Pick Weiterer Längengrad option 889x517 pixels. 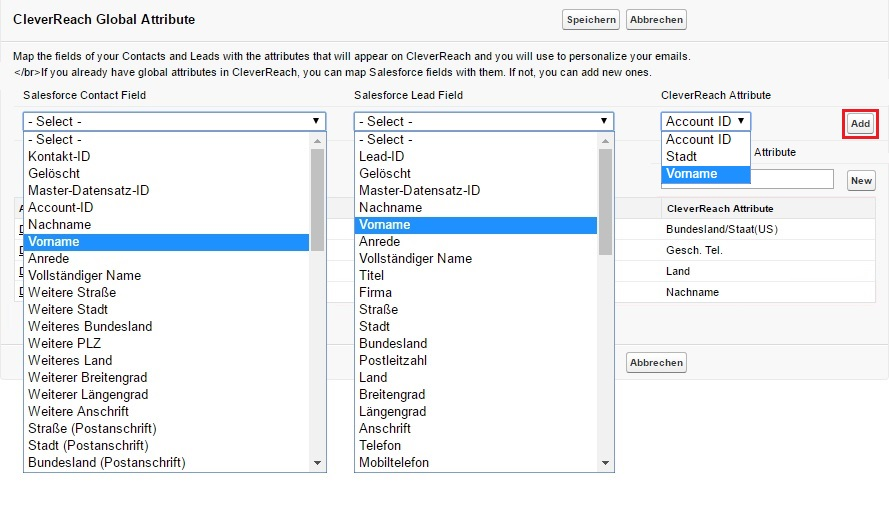tap(167, 395)
